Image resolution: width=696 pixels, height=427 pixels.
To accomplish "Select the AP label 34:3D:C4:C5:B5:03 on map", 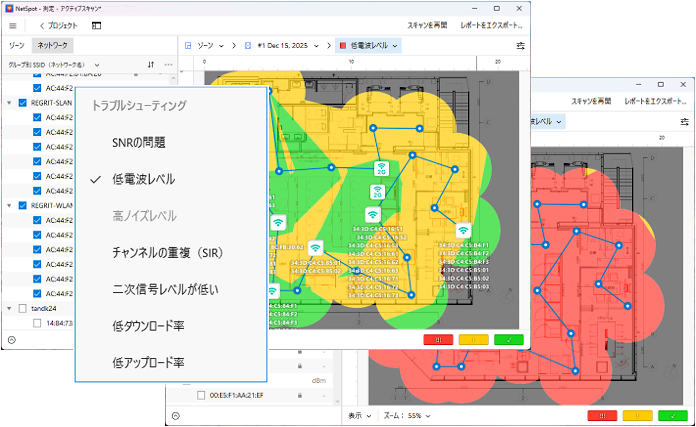I will 464,287.
